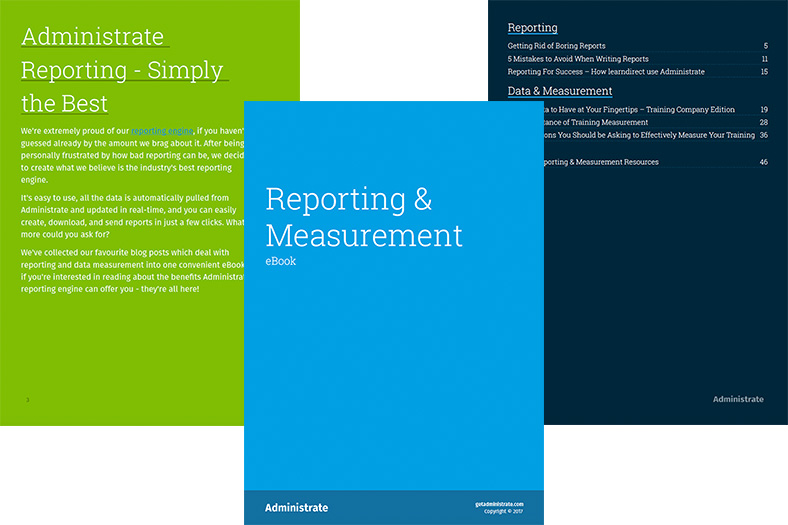This screenshot has width=788, height=525.
Task: Select the 'Reporting & Measurement' cover title
Action: (364, 217)
